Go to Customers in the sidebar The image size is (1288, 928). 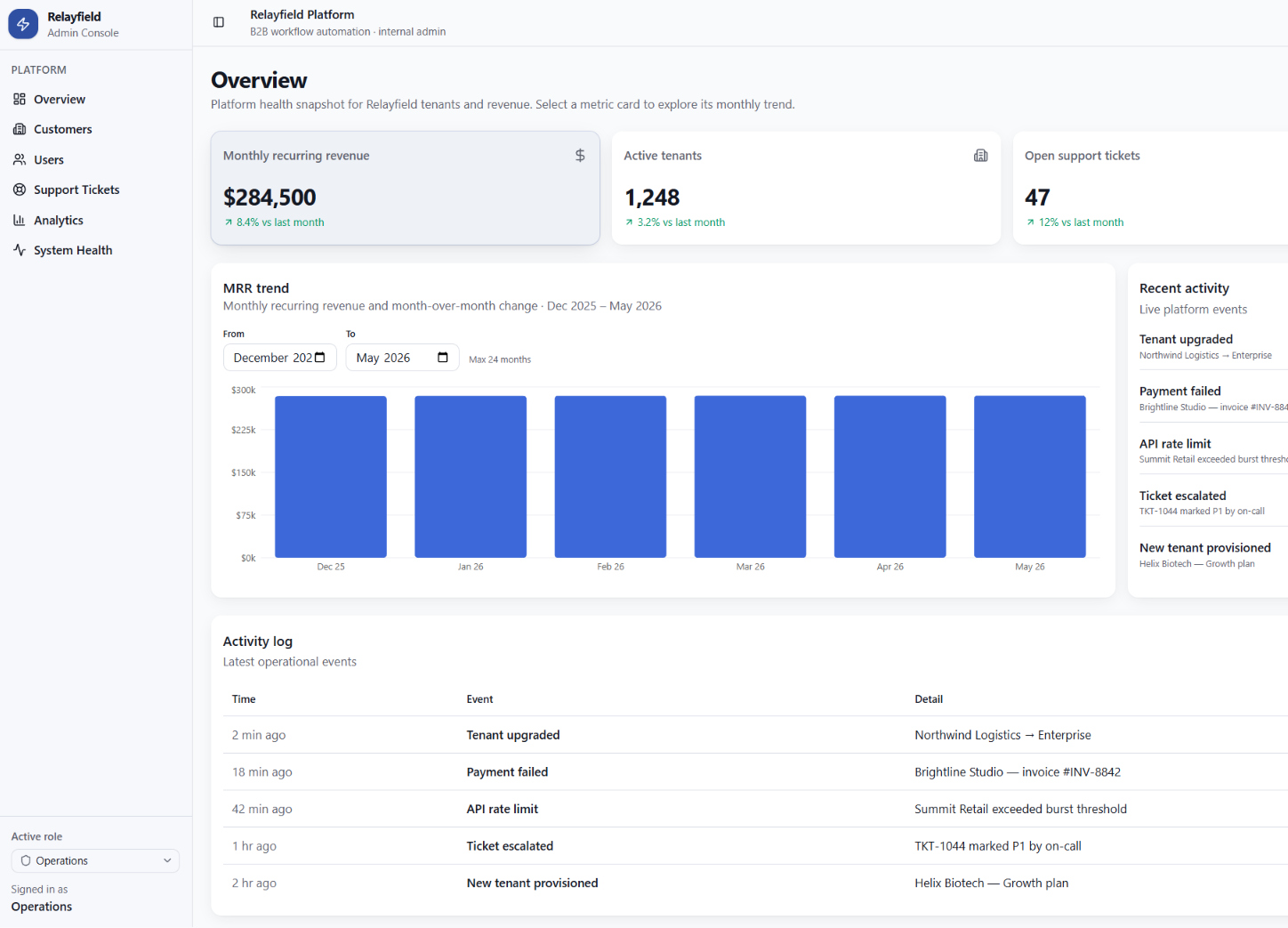(x=95, y=129)
